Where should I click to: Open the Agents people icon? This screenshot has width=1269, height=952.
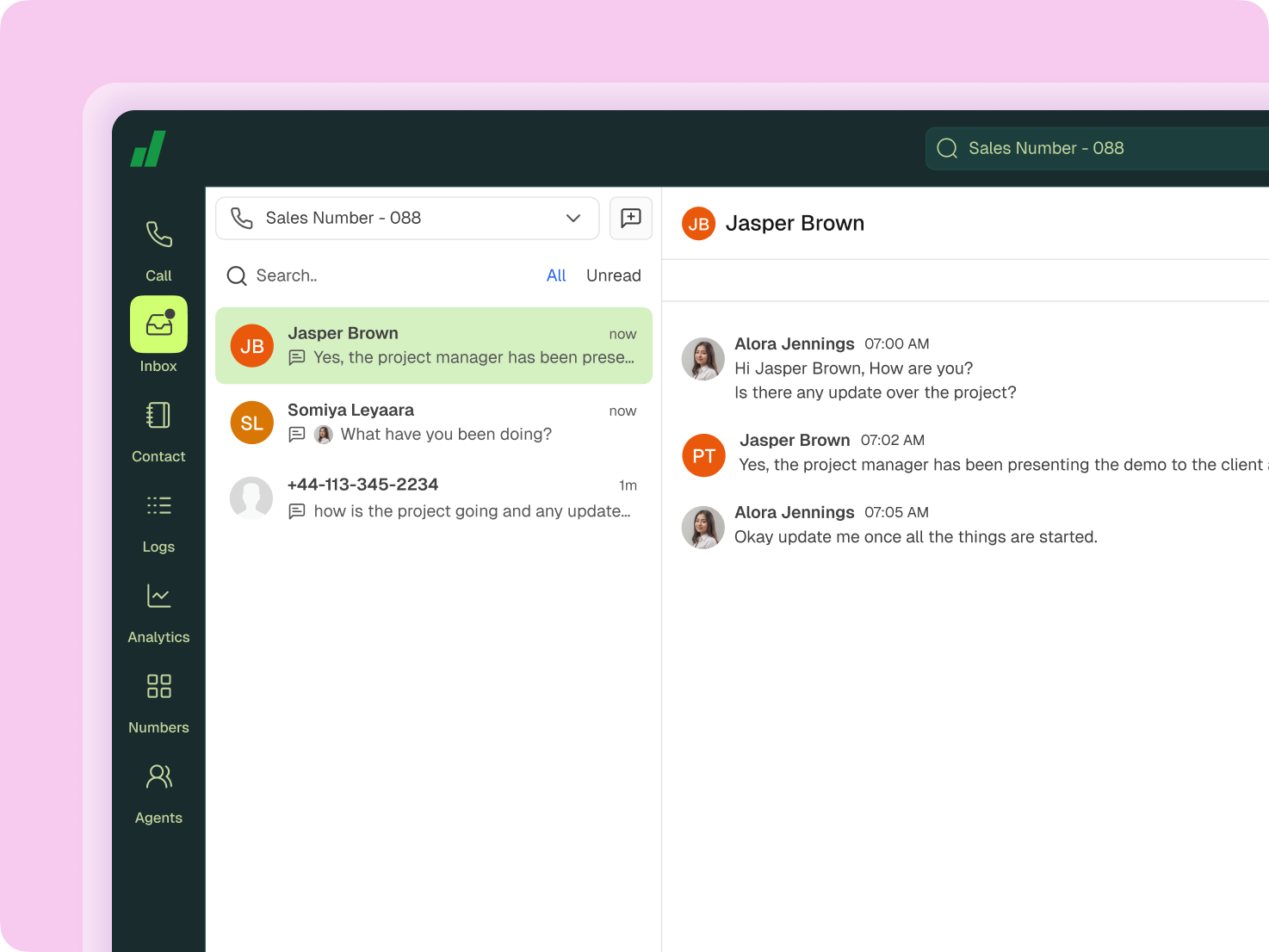(x=158, y=776)
